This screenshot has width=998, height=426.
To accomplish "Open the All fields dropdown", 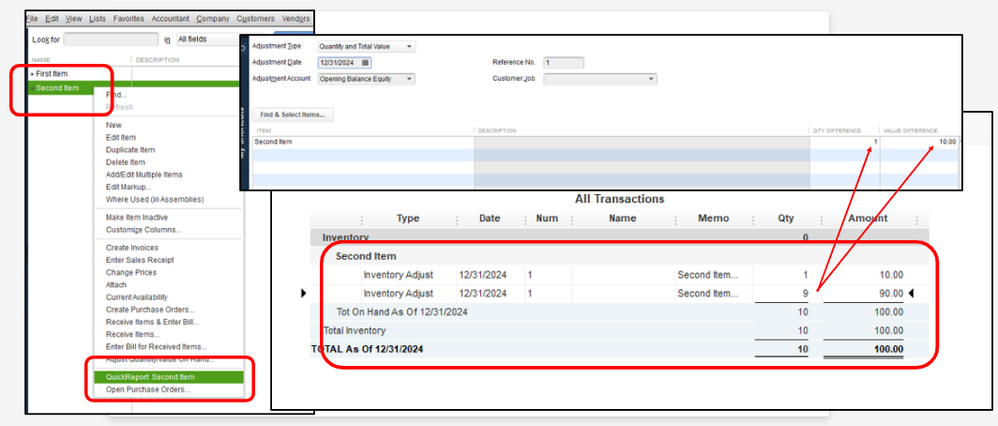I will point(206,39).
